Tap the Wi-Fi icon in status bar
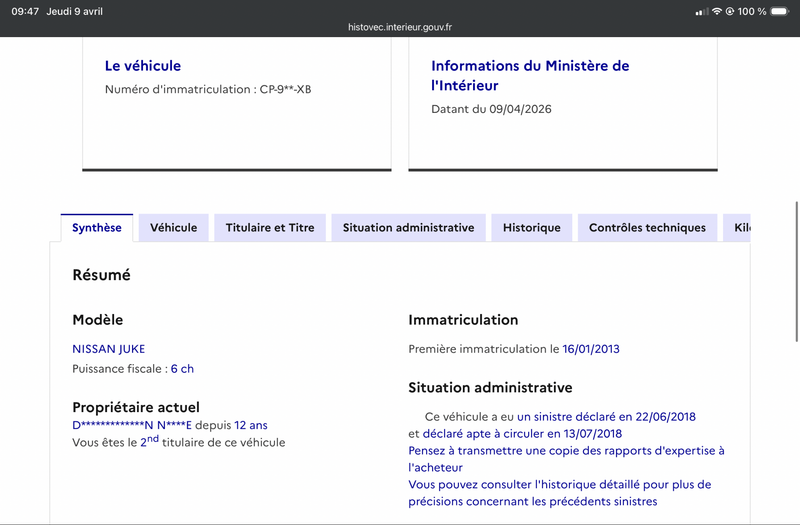Screen dimensions: 800x525 pyautogui.click(x=717, y=11)
